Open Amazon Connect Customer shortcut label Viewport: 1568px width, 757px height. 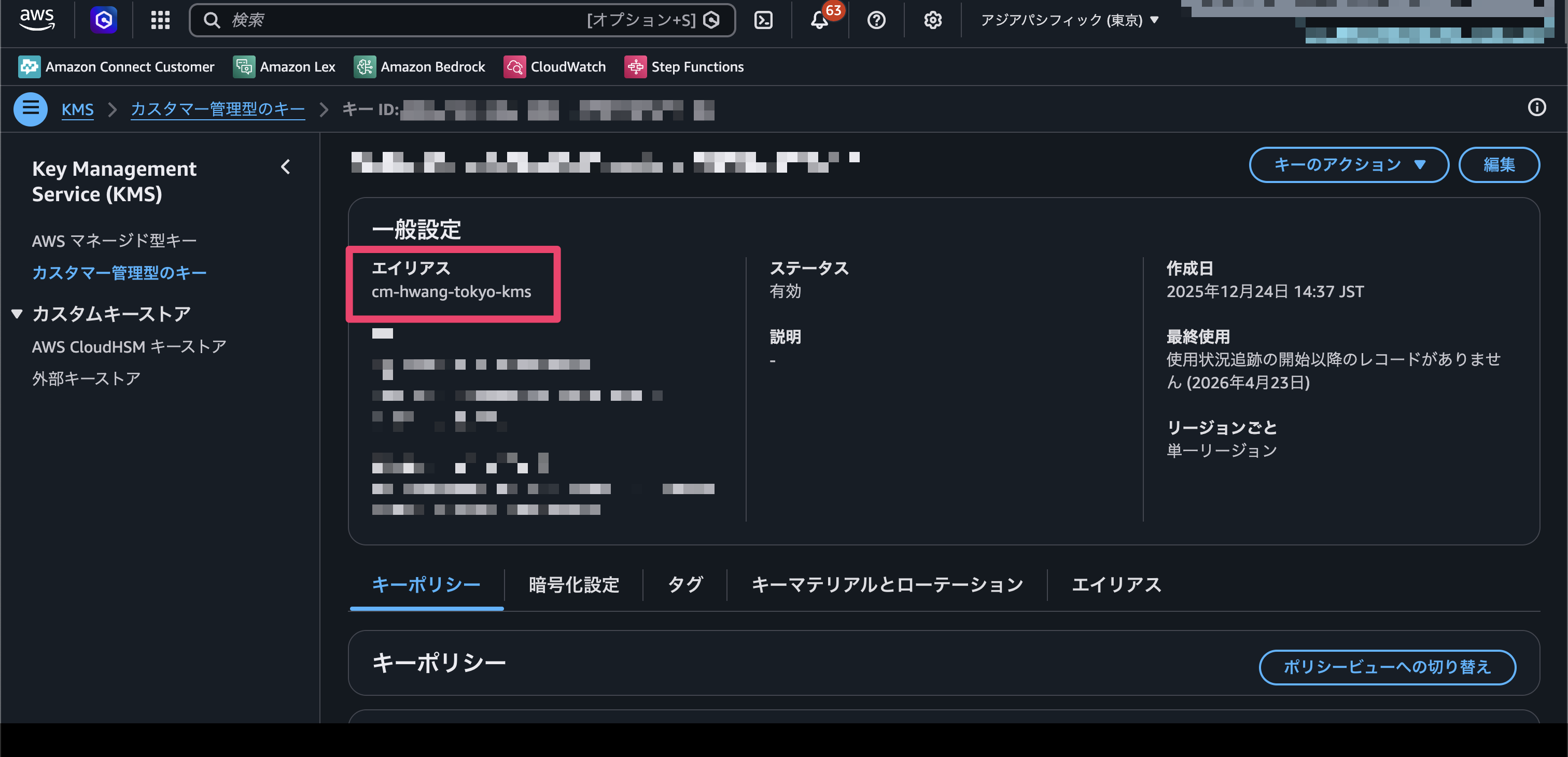[x=130, y=66]
